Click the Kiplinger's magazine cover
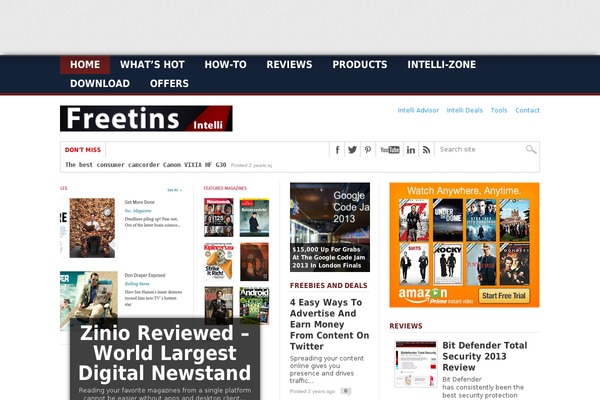 (218, 262)
